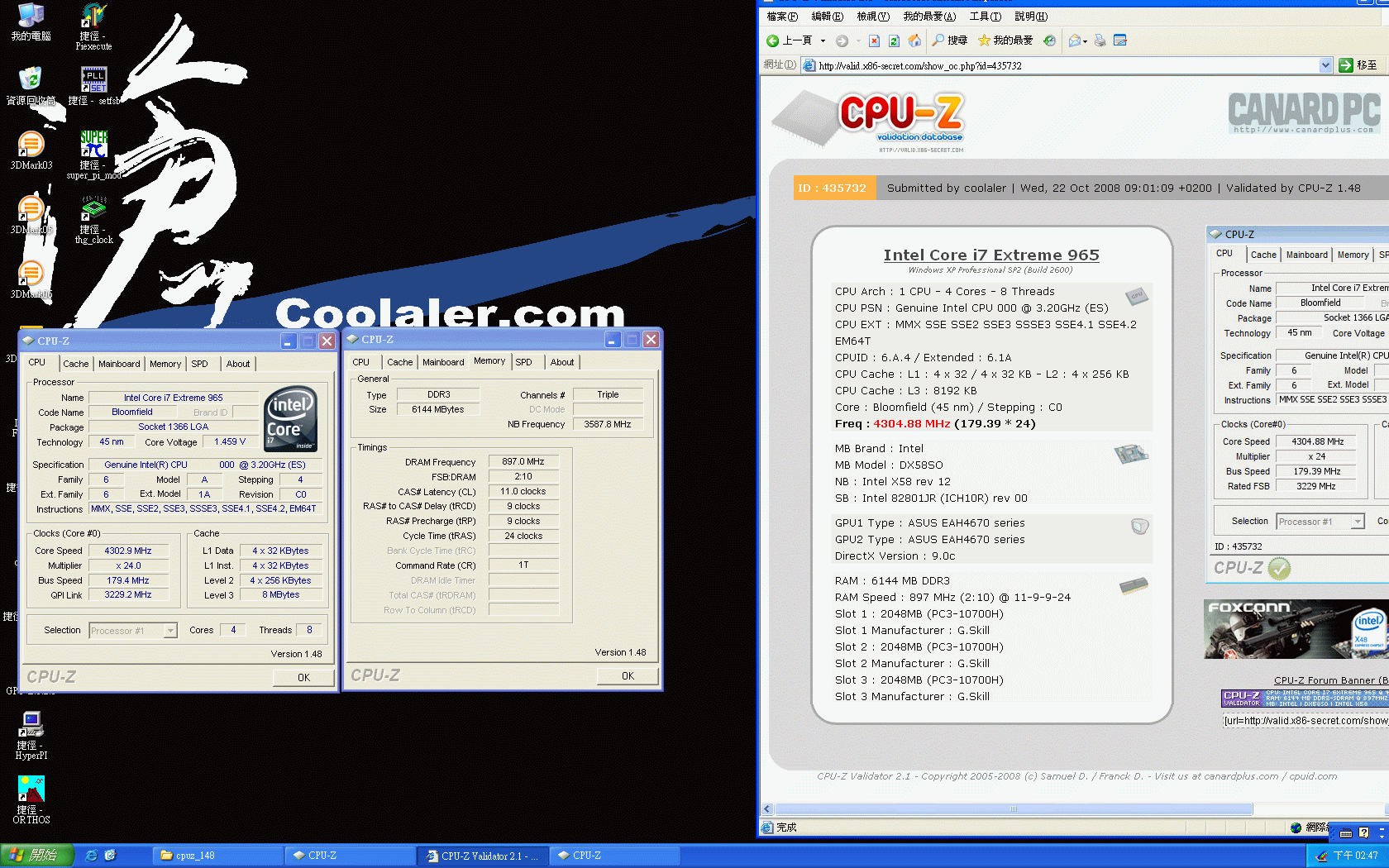The image size is (1389, 868).
Task: Click the Mail envelope toolbar icon
Action: point(1074,41)
